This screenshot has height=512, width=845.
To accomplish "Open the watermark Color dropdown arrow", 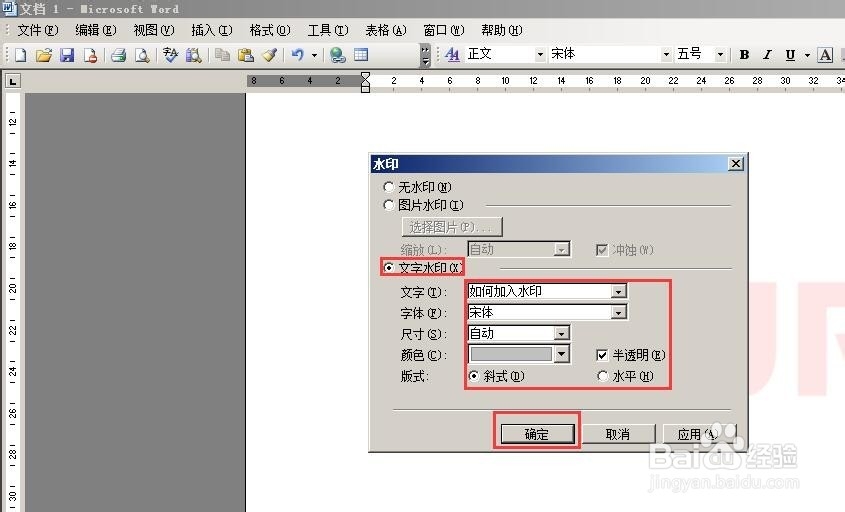I will point(562,354).
